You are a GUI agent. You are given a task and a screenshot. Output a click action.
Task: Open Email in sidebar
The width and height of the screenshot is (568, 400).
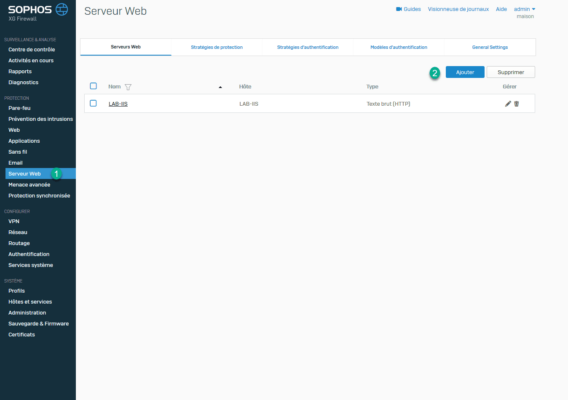point(15,163)
